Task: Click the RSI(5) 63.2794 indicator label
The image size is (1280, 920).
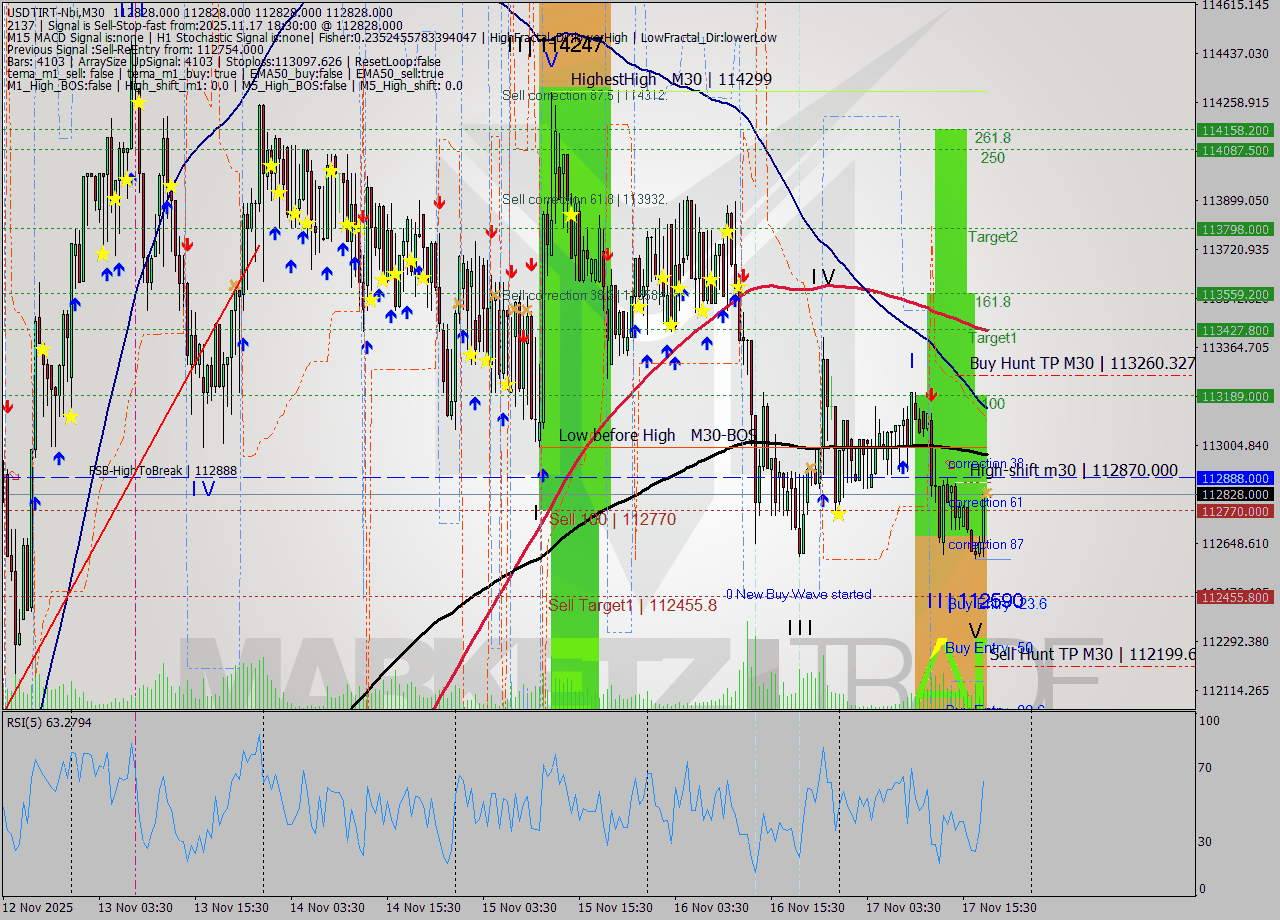Action: (48, 722)
